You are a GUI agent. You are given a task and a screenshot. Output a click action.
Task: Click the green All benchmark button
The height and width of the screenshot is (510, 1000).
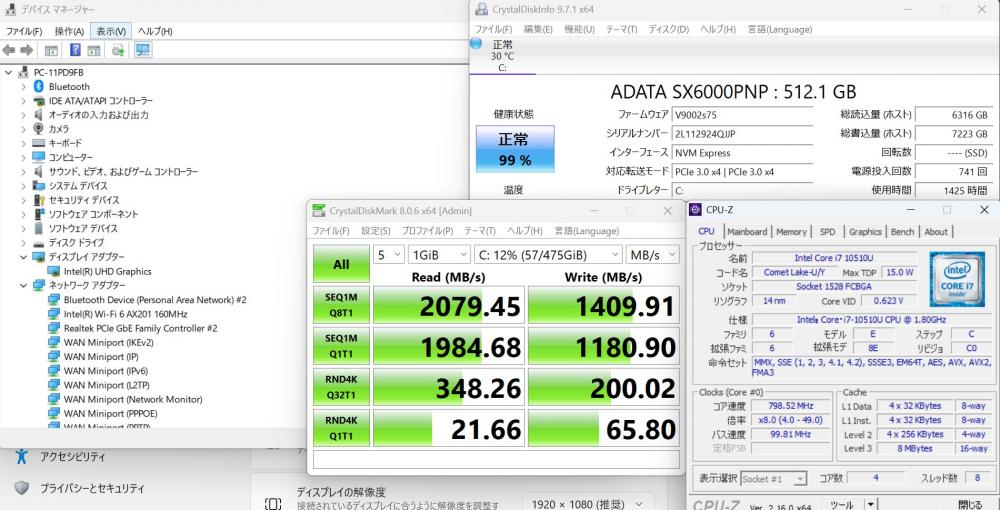coord(341,264)
